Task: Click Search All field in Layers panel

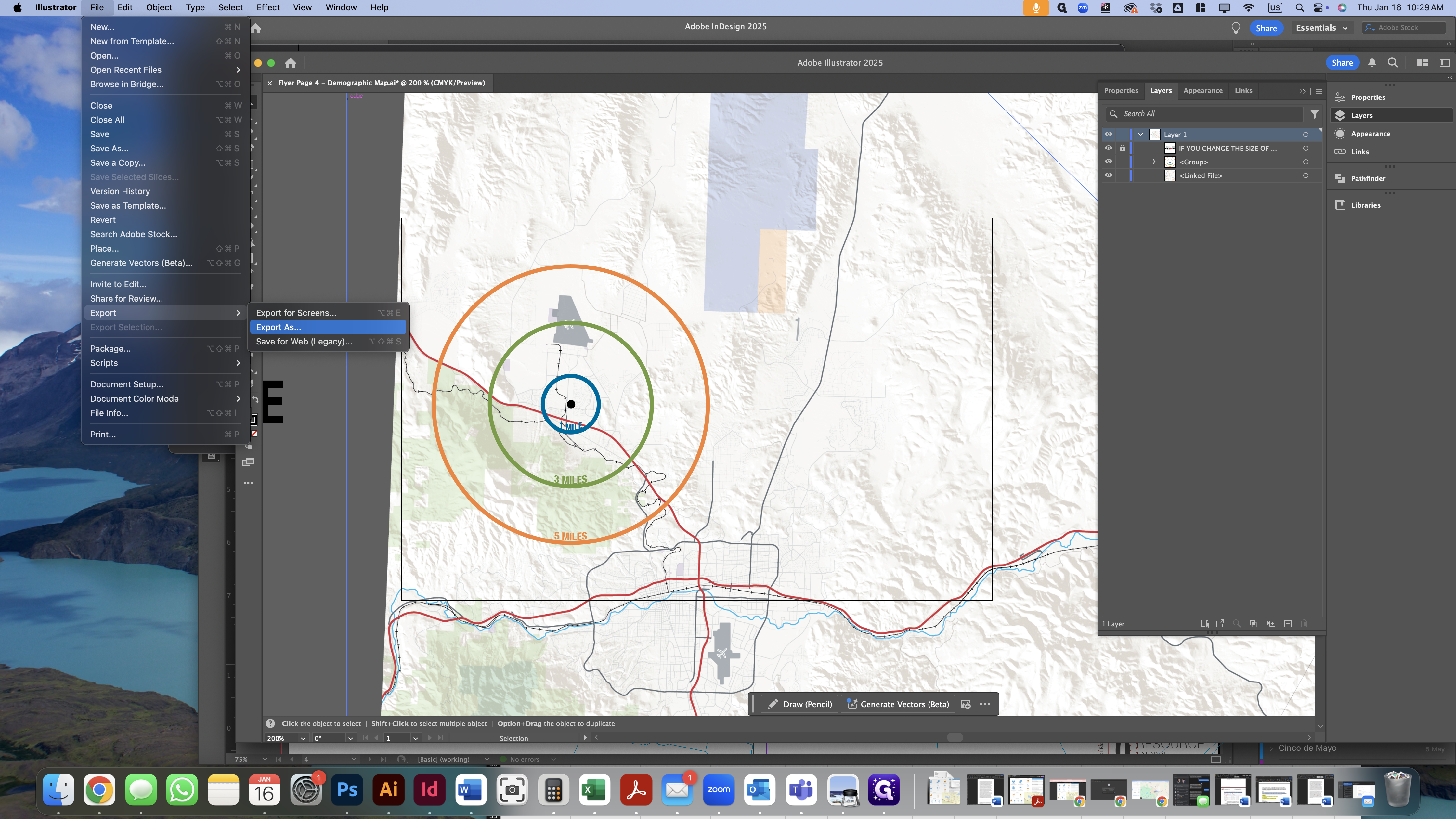Action: coord(1204,114)
